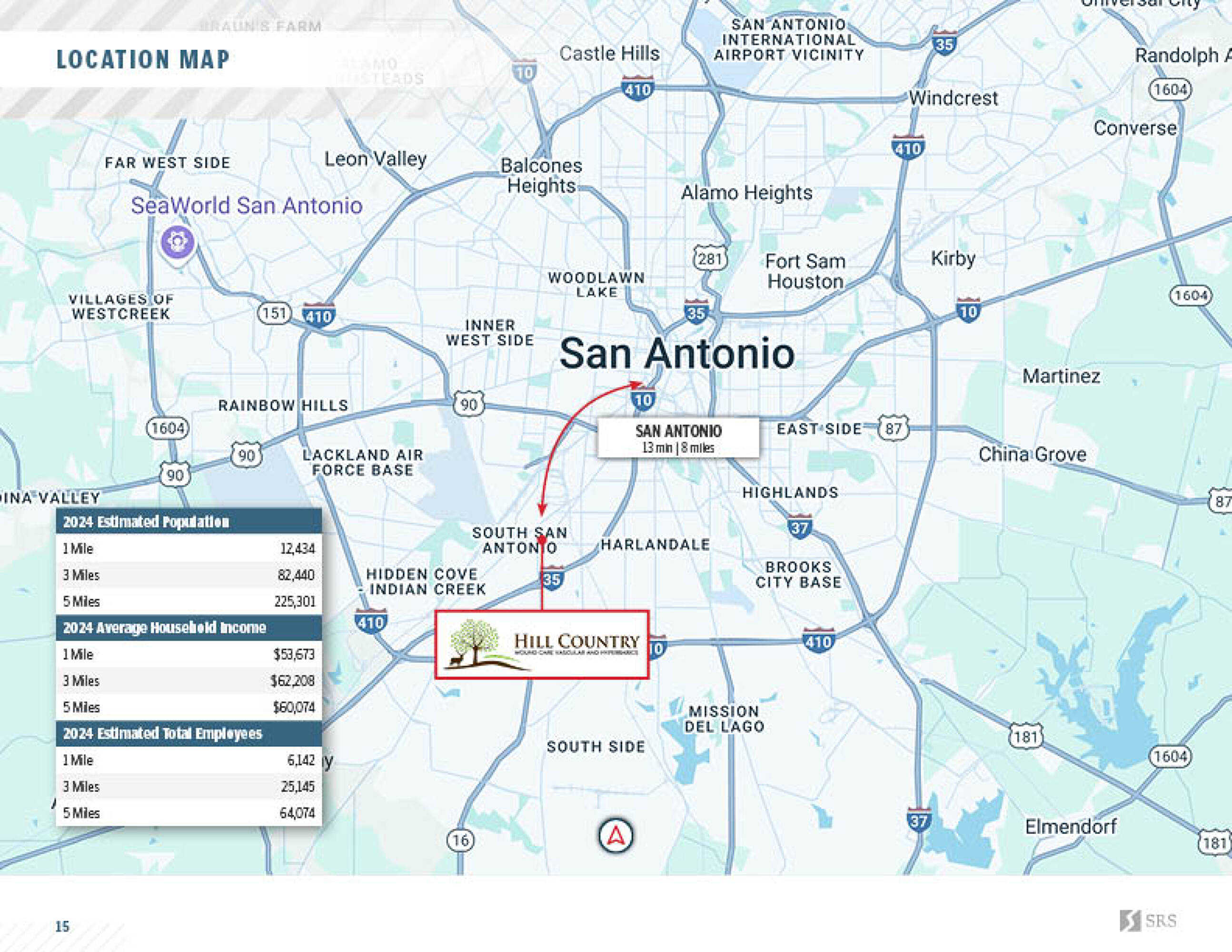Click the US 281 highway shield
Screen dimensions: 1232x952
tap(710, 259)
